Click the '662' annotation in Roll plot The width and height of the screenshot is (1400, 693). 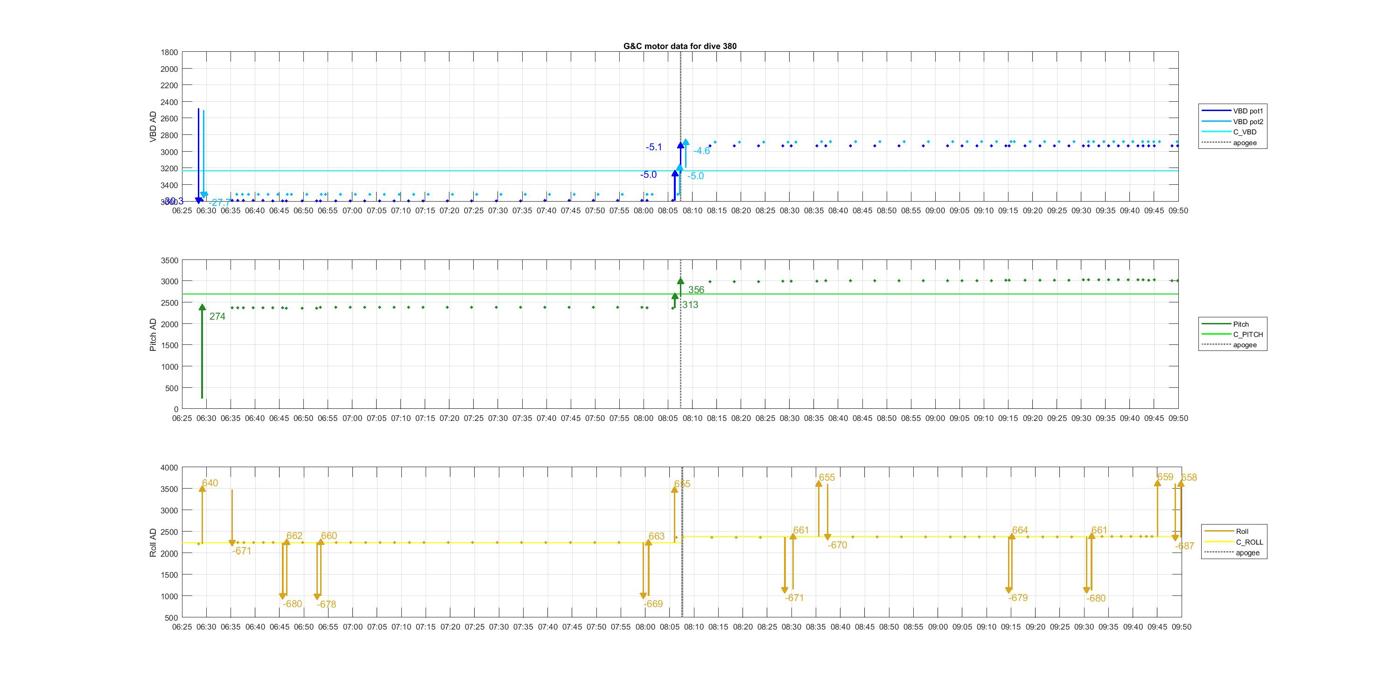pos(294,536)
